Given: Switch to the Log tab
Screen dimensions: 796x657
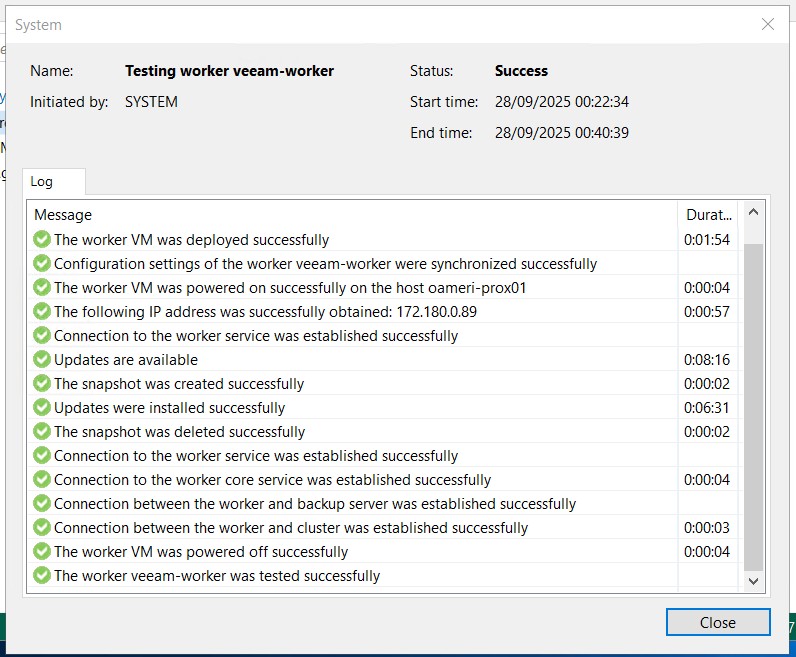Looking at the screenshot, I should (x=42, y=182).
